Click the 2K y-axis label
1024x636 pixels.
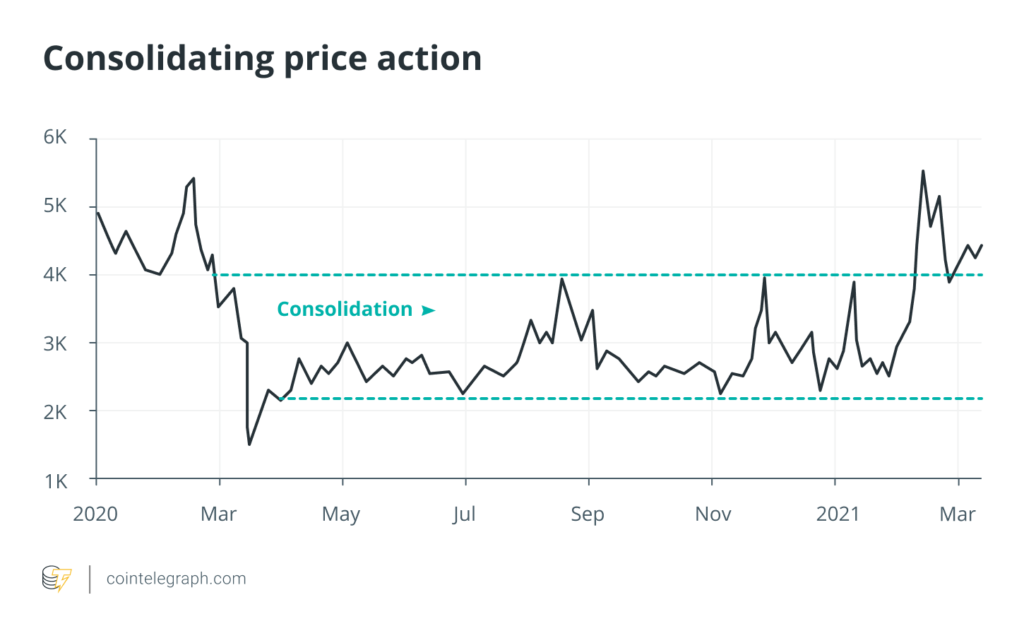pyautogui.click(x=54, y=411)
